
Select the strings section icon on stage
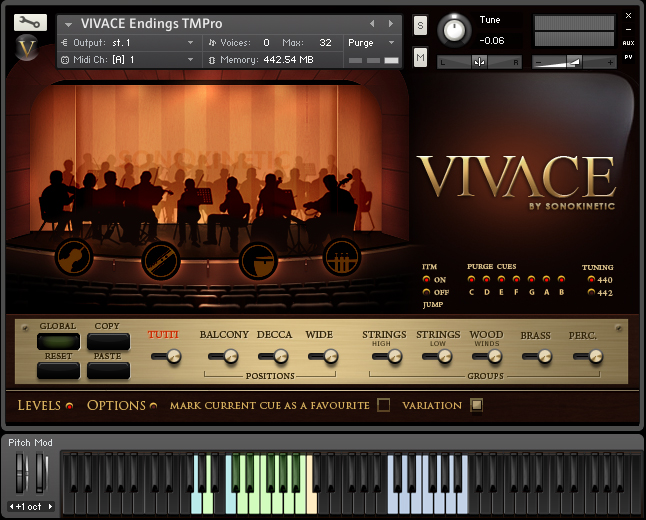click(74, 258)
